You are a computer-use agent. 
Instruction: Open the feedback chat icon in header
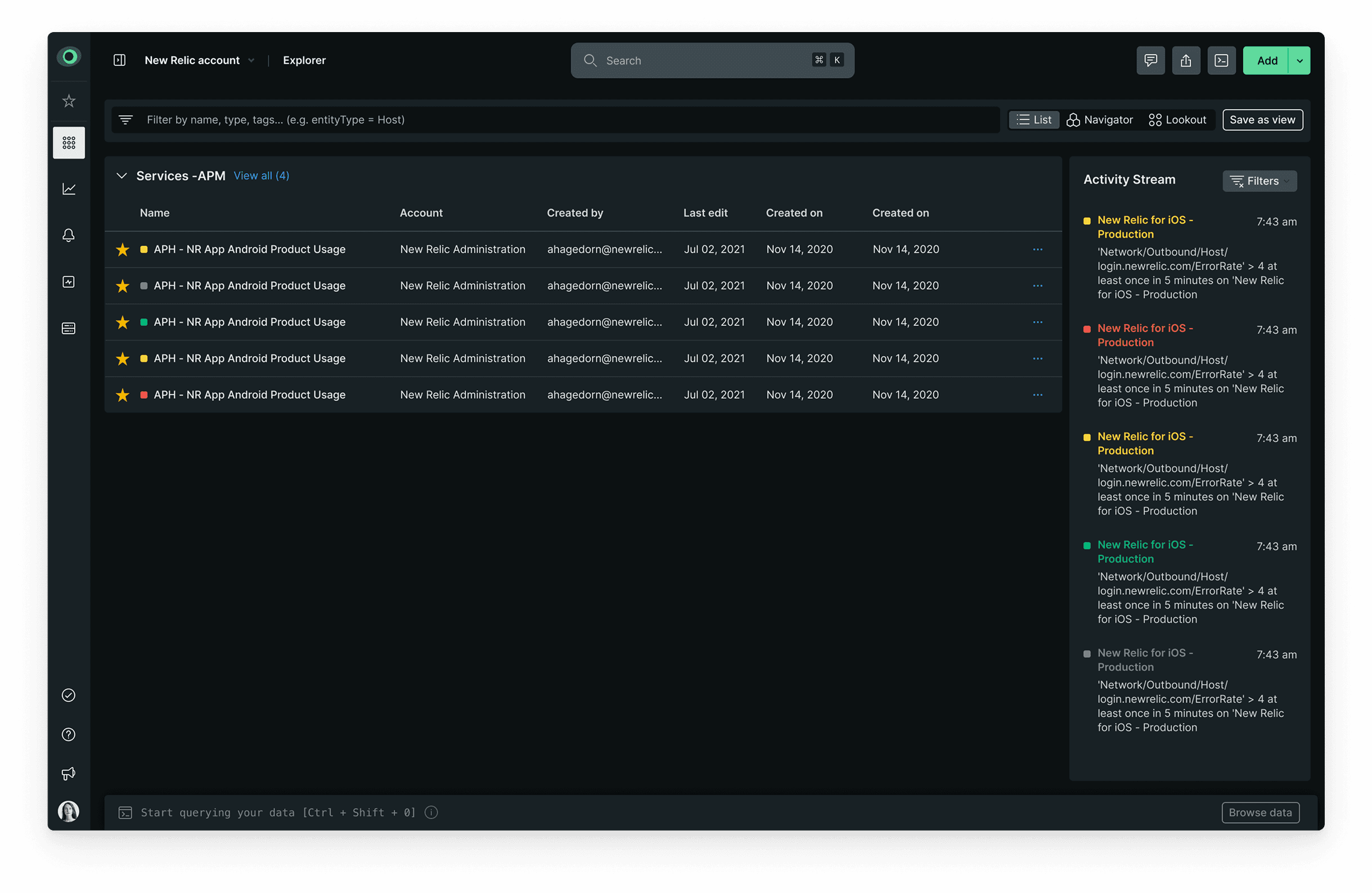click(x=1150, y=61)
